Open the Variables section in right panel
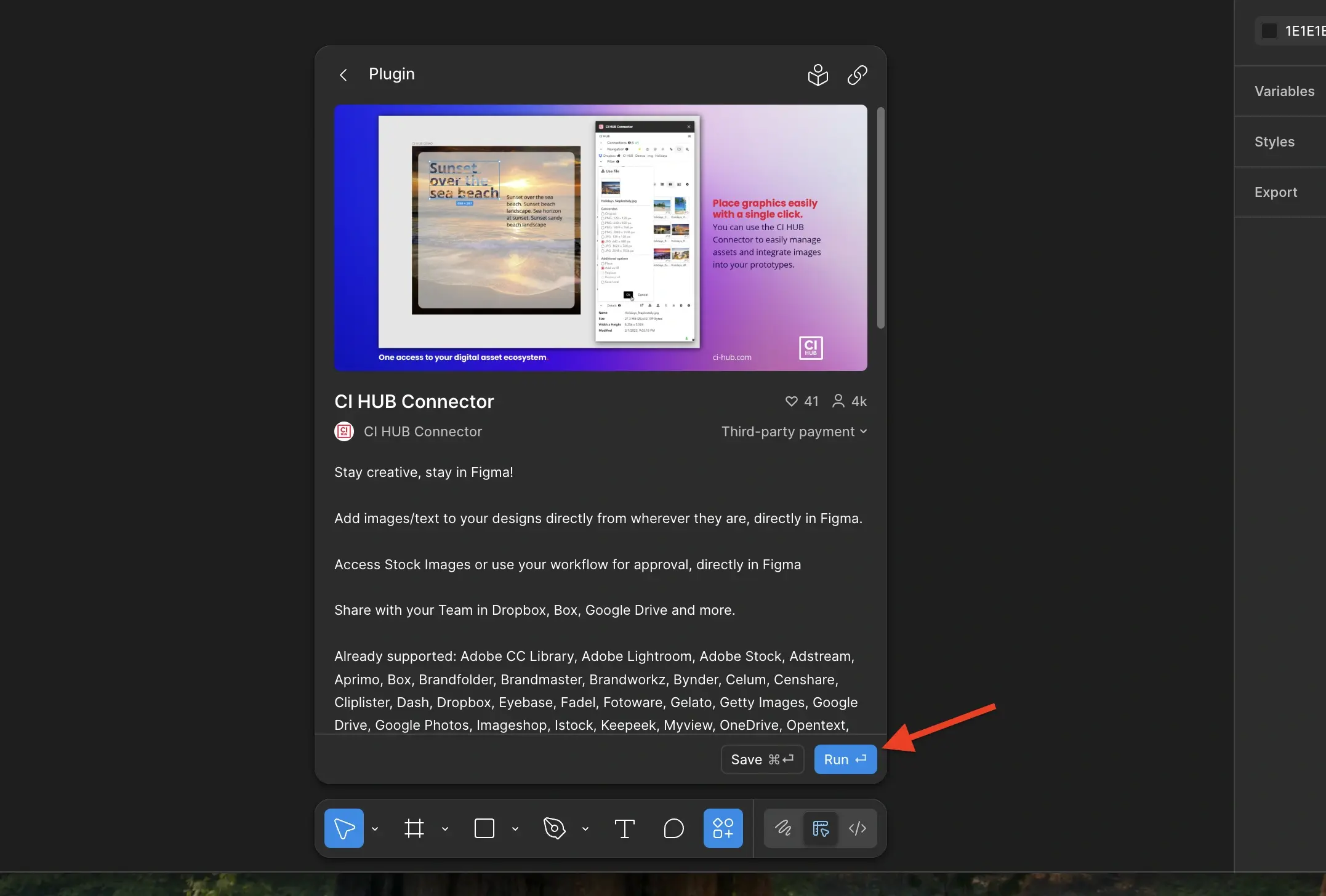The image size is (1326, 896). coord(1284,91)
